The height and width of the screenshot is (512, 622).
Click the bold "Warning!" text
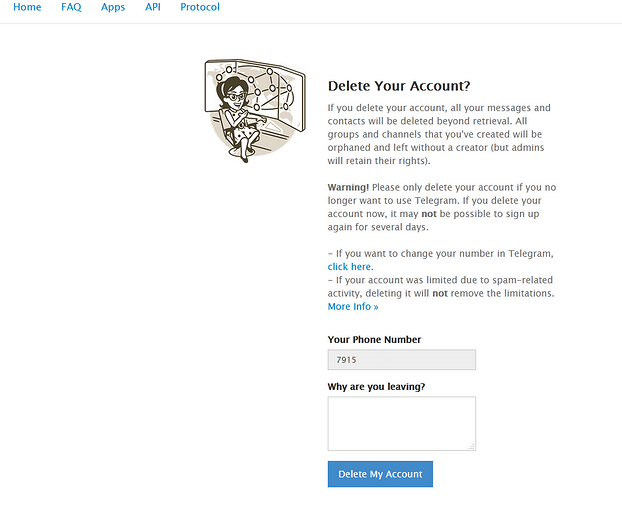click(348, 187)
